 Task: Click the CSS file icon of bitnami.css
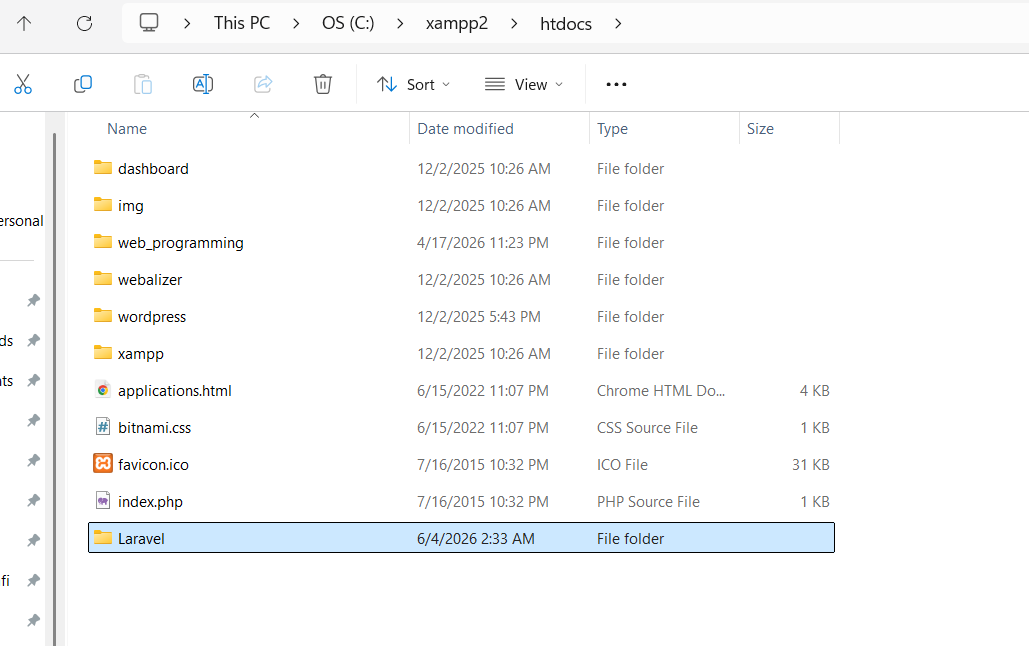pyautogui.click(x=102, y=427)
